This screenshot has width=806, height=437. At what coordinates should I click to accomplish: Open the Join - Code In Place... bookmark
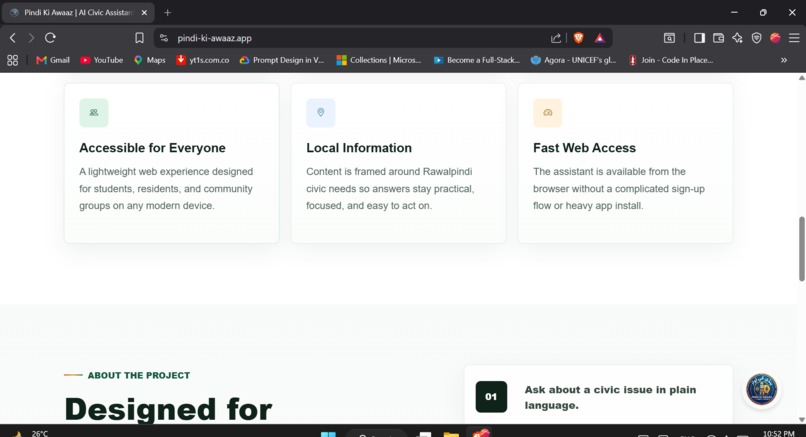point(671,60)
